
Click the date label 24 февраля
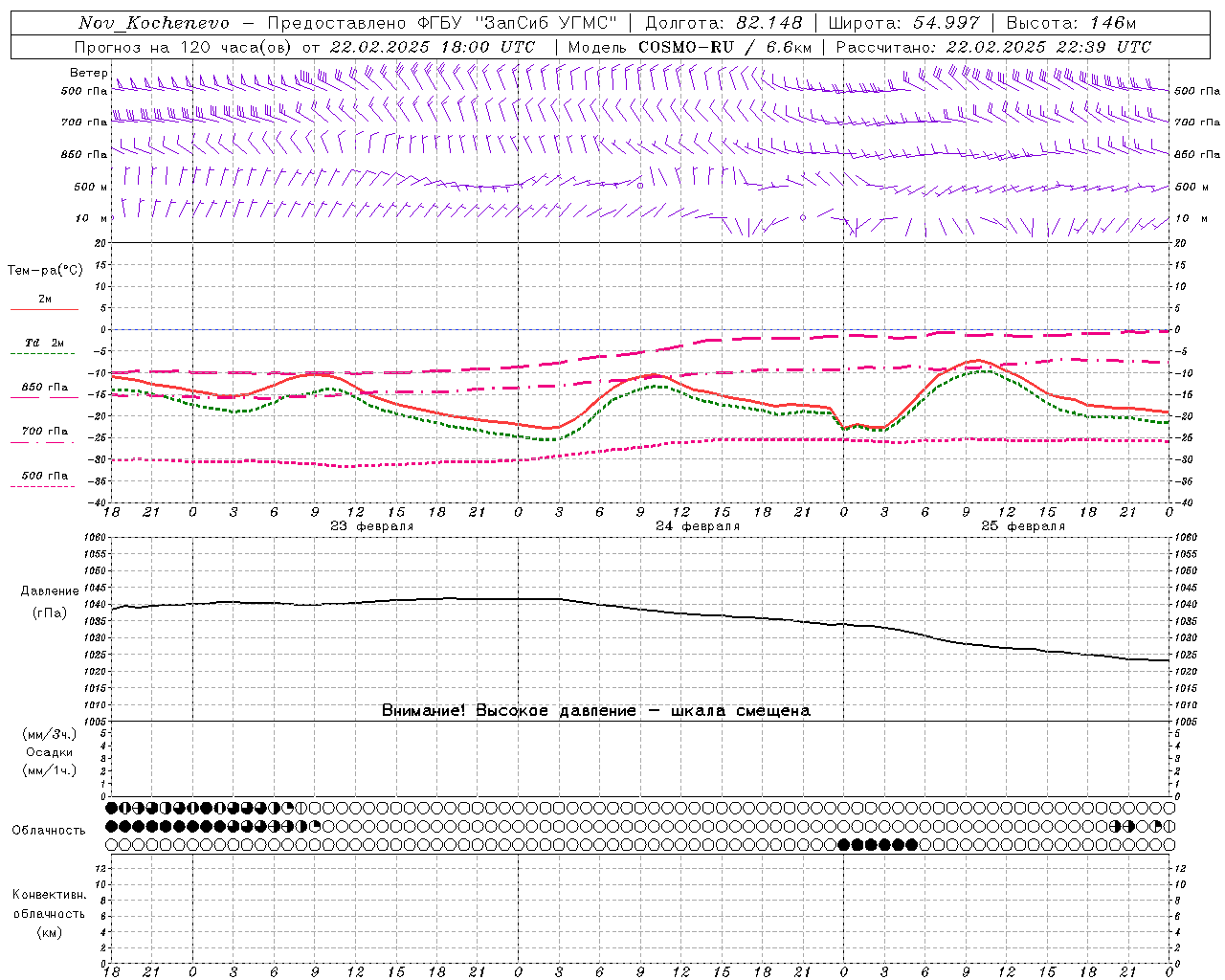click(697, 526)
